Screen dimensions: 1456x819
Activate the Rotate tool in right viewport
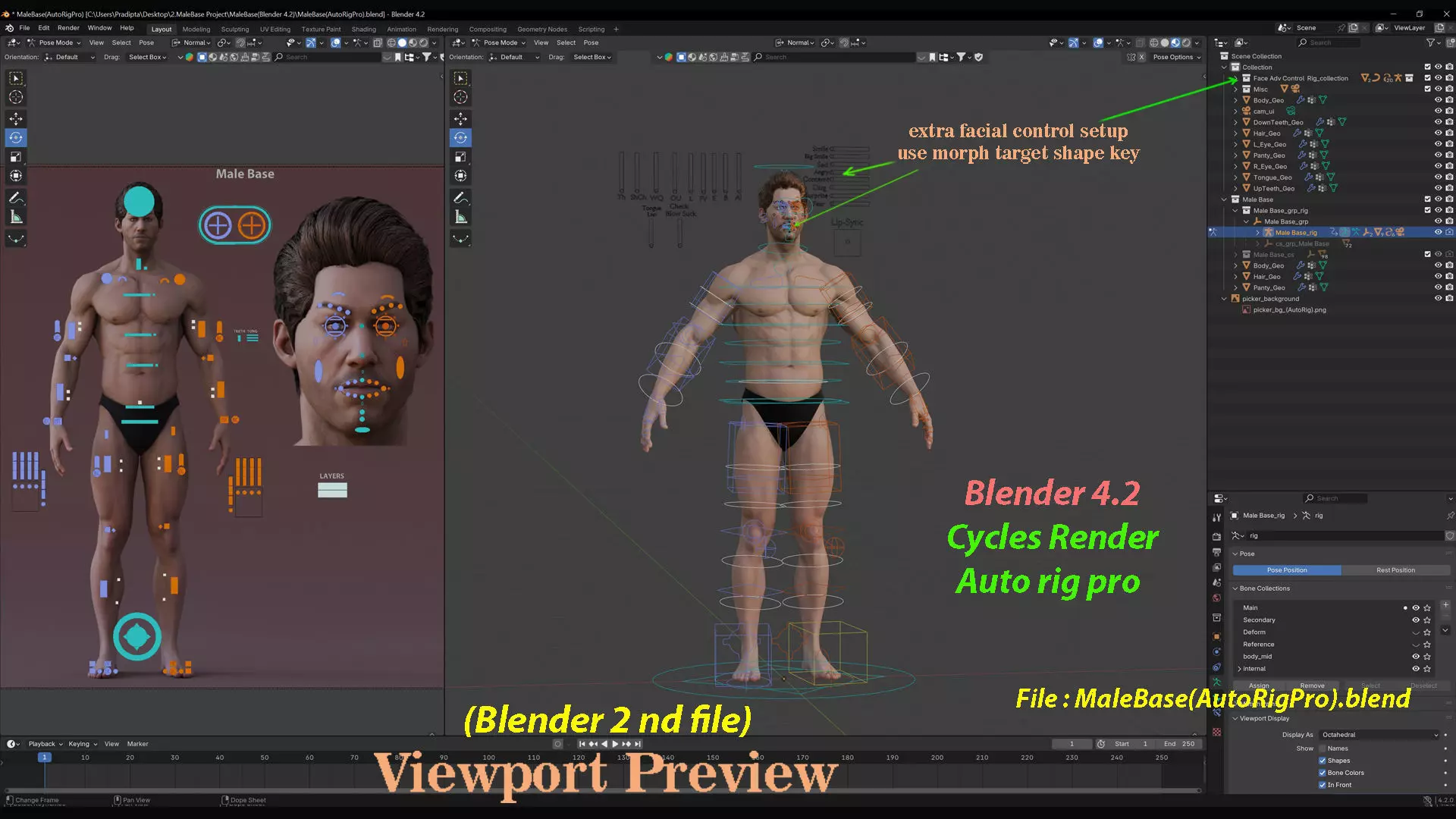460,138
